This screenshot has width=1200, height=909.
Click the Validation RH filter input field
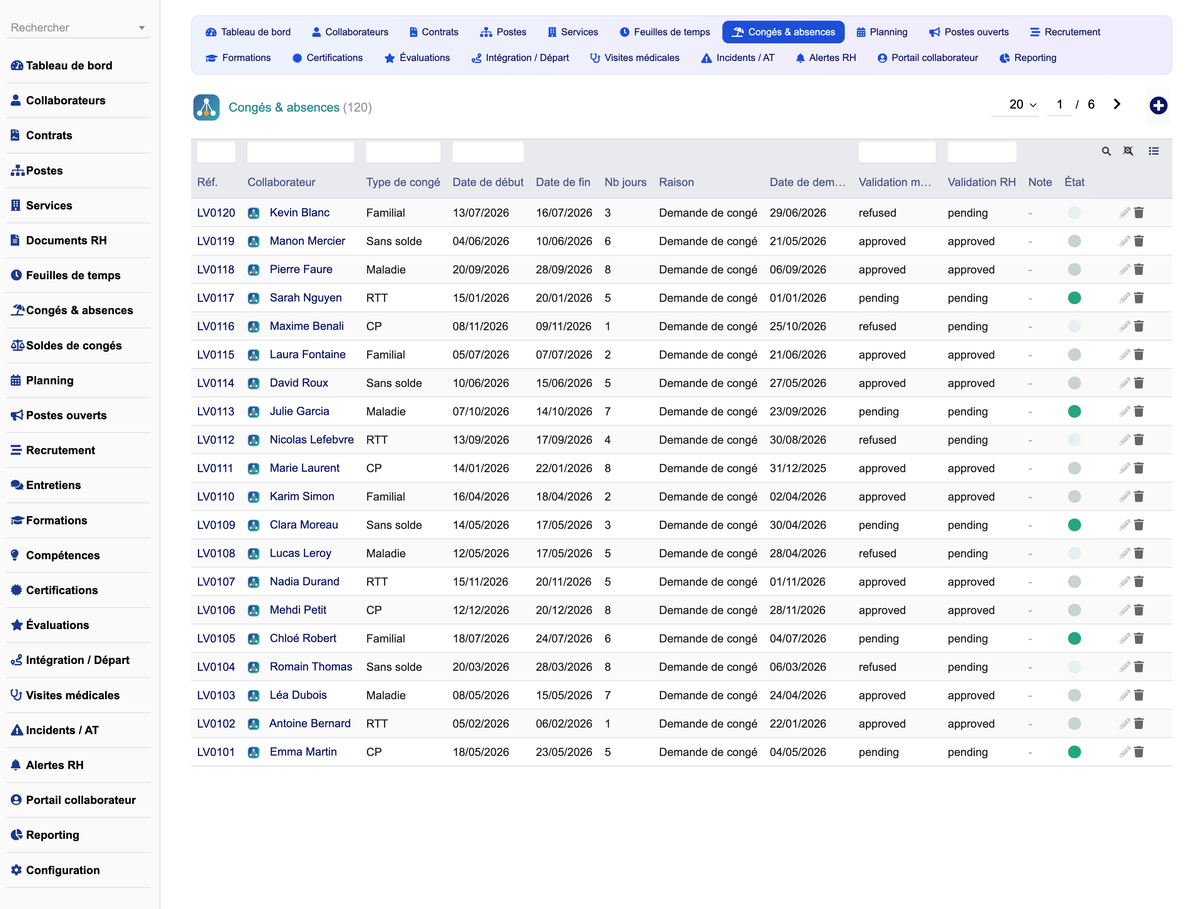[x=982, y=152]
